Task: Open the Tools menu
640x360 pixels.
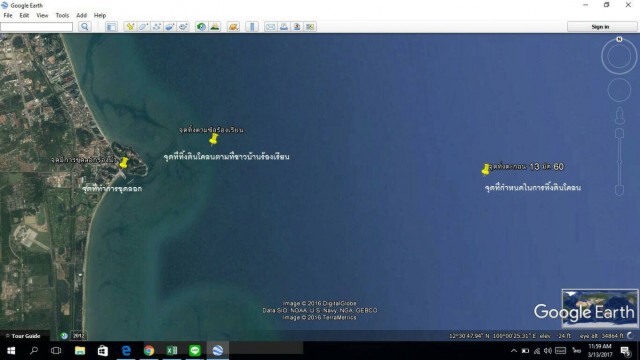Action: click(x=62, y=15)
